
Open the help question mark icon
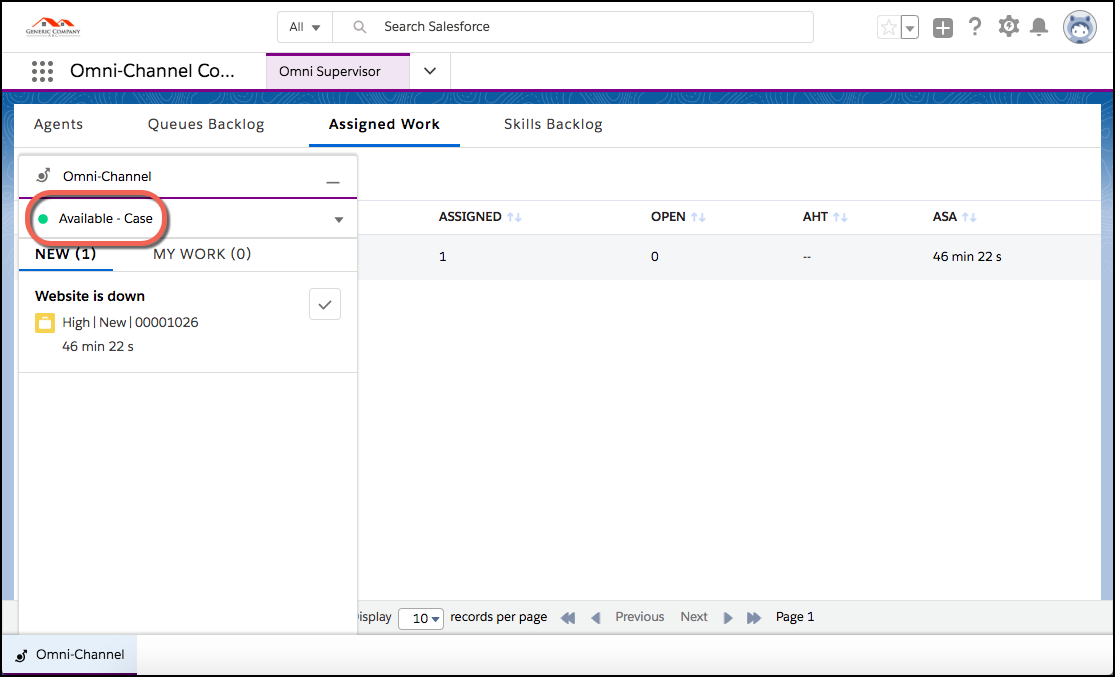[x=975, y=27]
